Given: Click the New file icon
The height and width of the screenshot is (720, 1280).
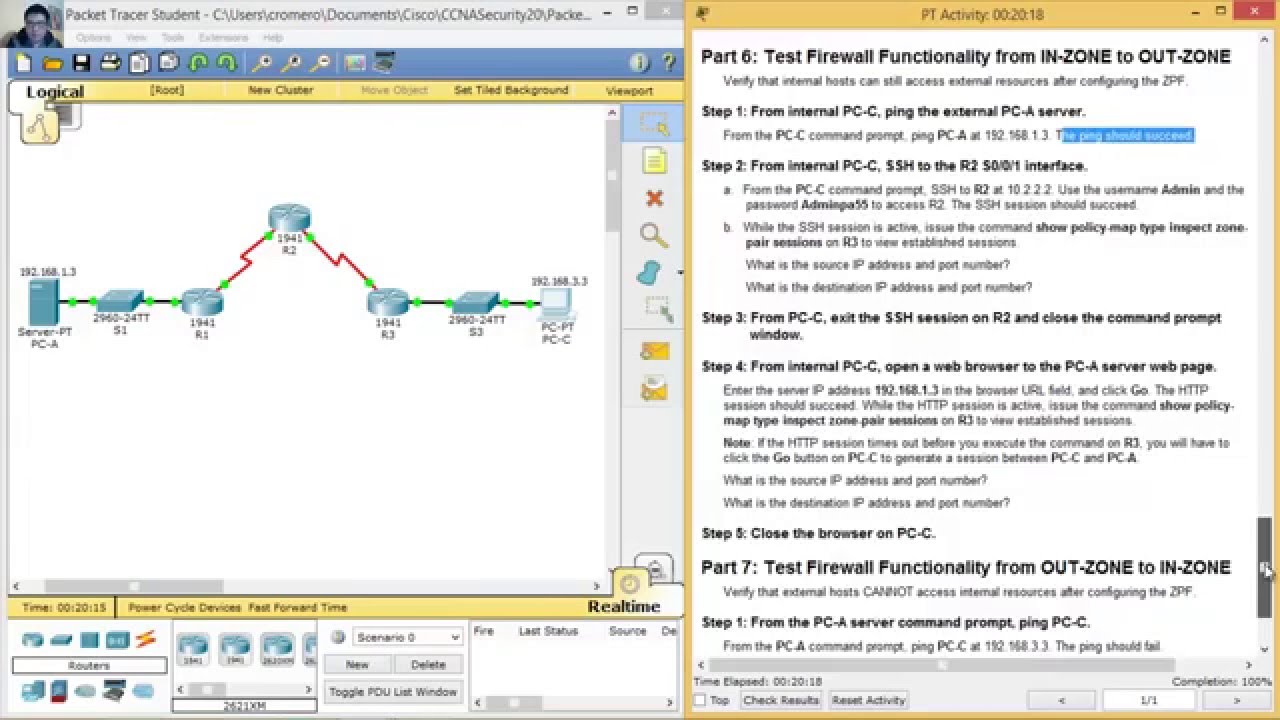Looking at the screenshot, I should [x=24, y=63].
